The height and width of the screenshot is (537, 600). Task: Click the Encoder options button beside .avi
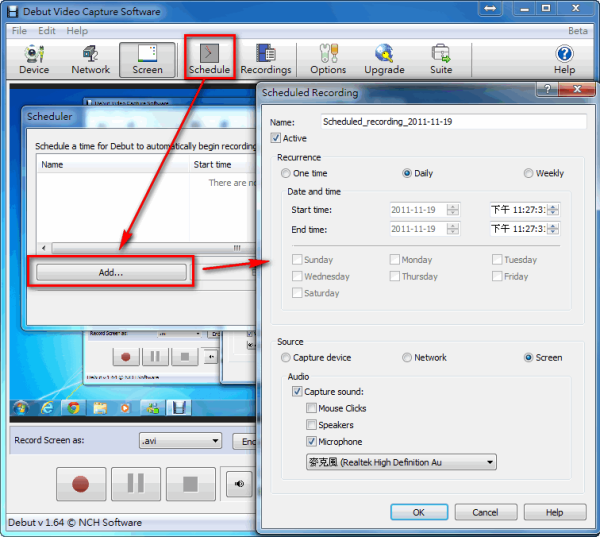pos(244,441)
